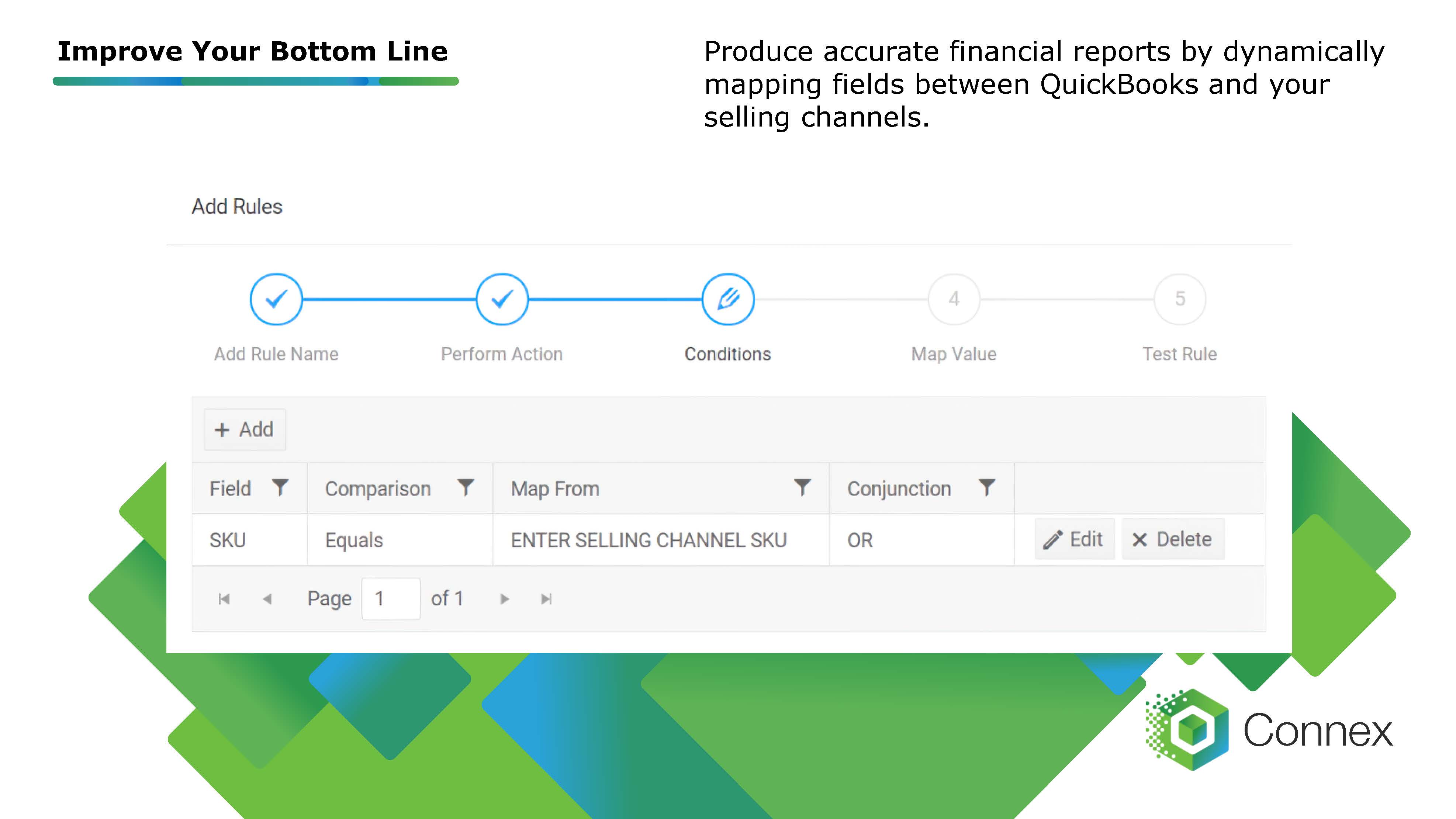This screenshot has width=1456, height=819.
Task: Go to step 4 Map Value
Action: 954,299
